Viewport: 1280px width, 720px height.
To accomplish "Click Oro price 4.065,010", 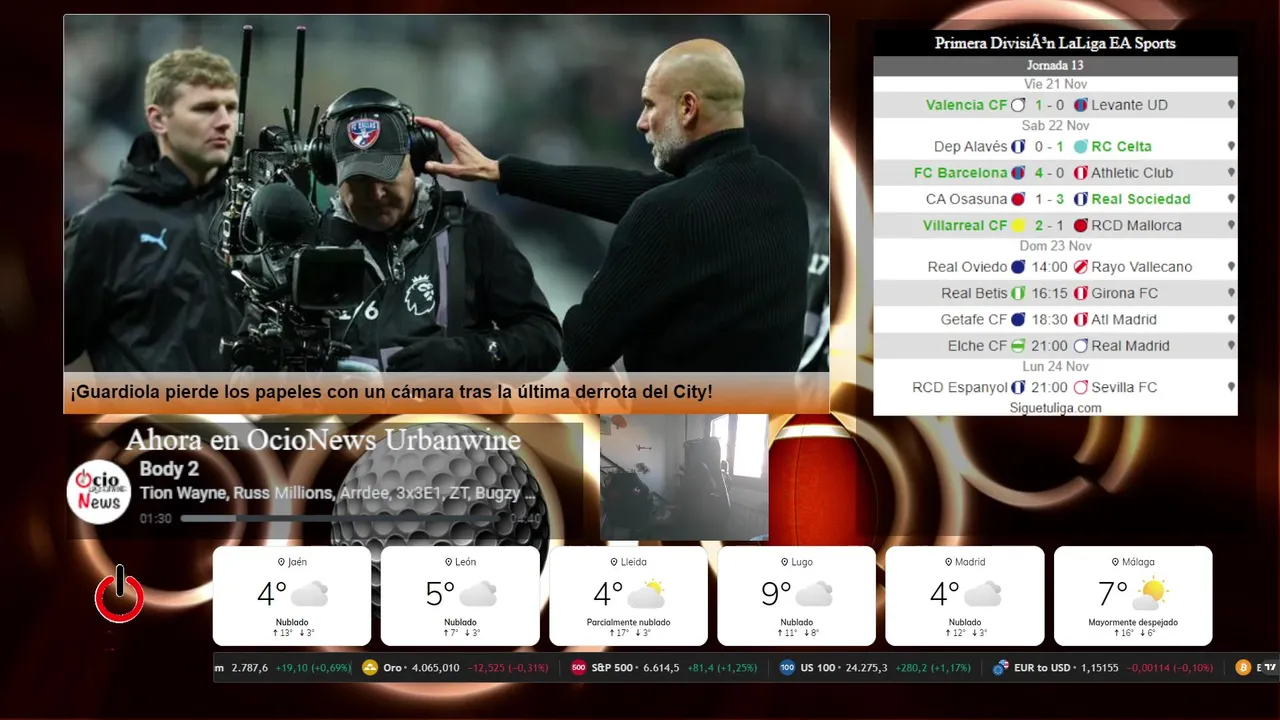I will click(436, 668).
